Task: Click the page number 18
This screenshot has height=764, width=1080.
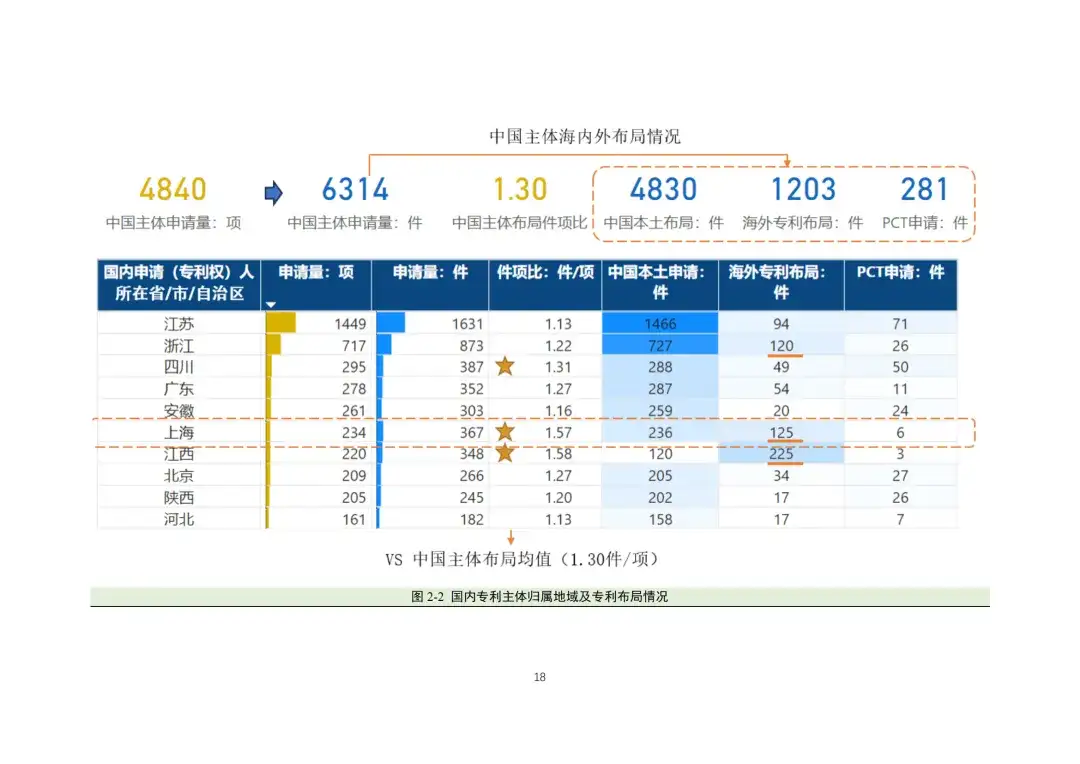Action: [540, 677]
